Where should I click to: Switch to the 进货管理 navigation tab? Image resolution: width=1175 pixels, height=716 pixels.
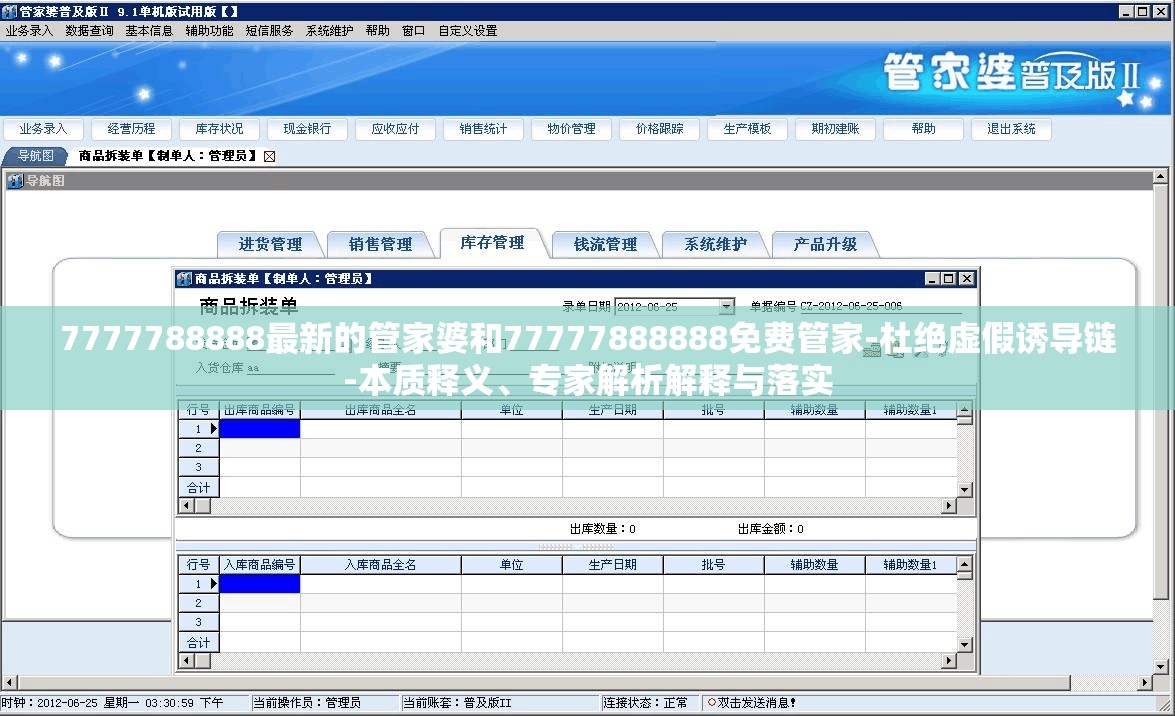[x=270, y=244]
